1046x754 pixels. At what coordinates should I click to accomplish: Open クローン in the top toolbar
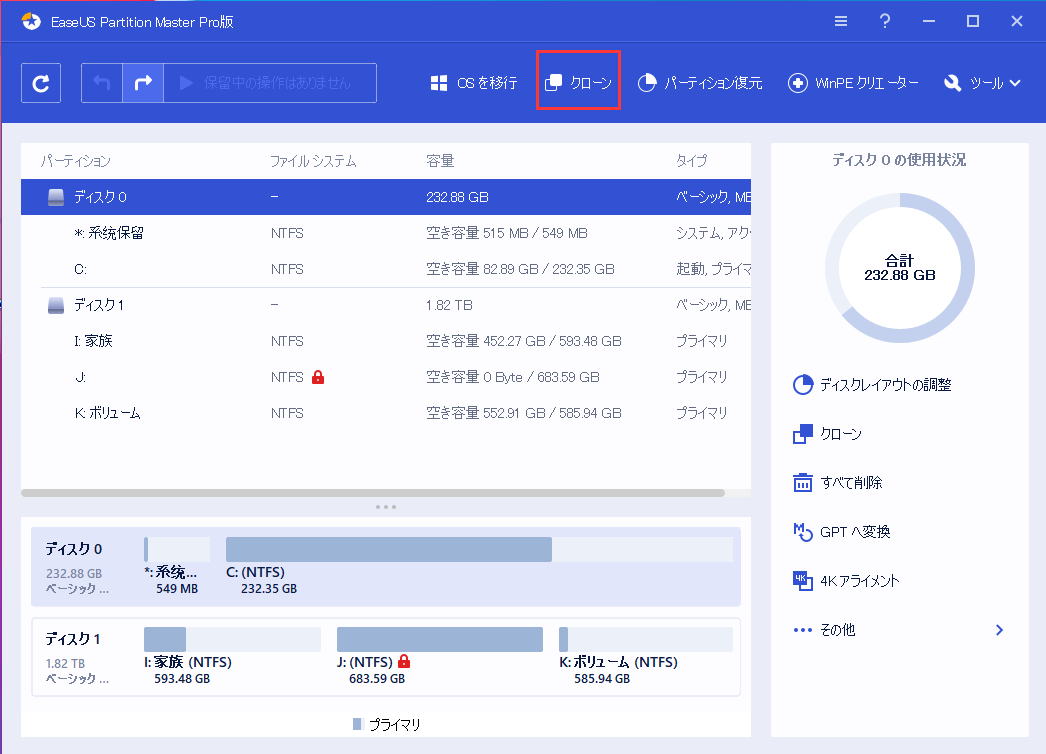(578, 83)
